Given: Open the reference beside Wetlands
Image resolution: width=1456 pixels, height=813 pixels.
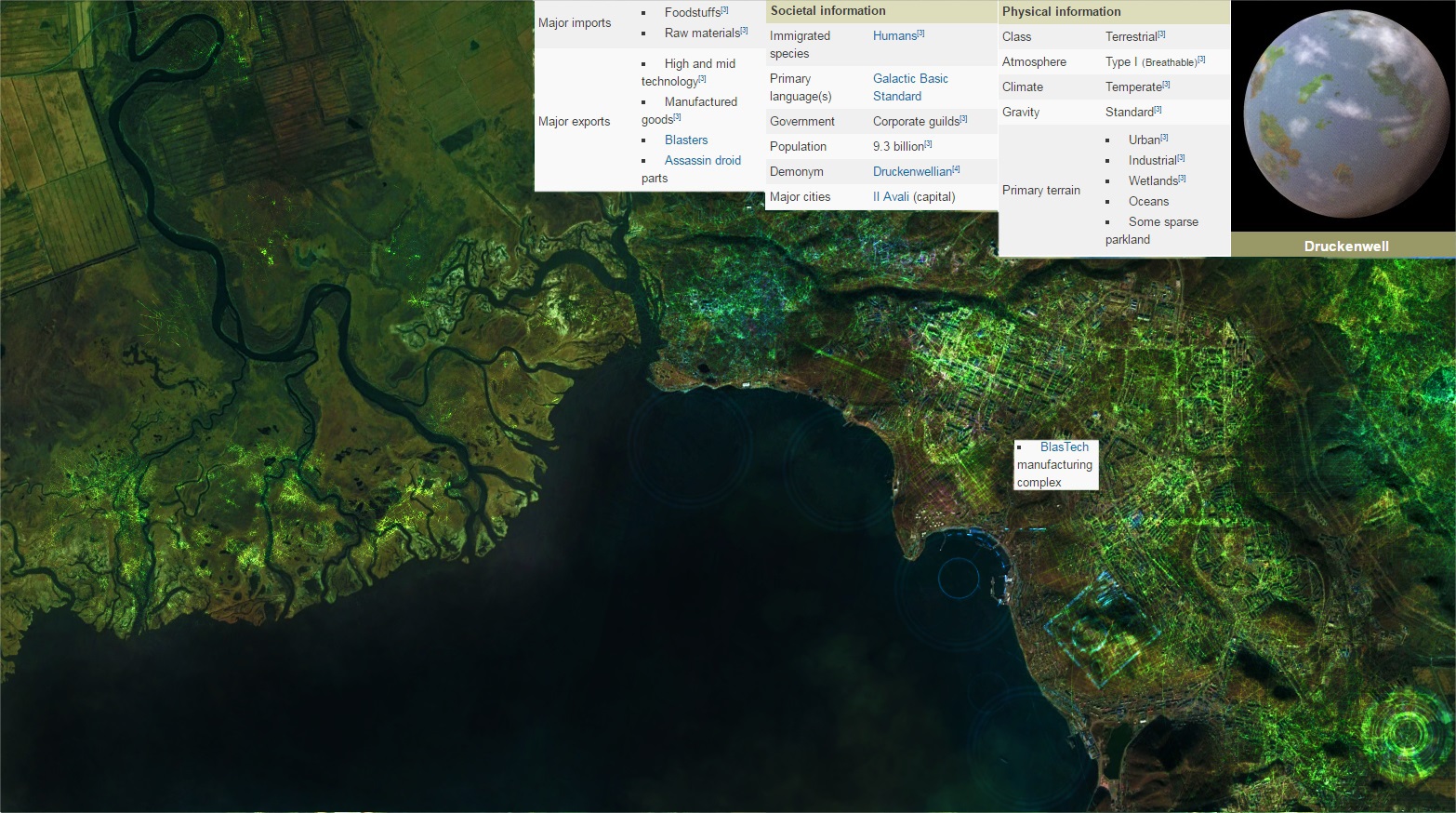Looking at the screenshot, I should (x=1182, y=179).
